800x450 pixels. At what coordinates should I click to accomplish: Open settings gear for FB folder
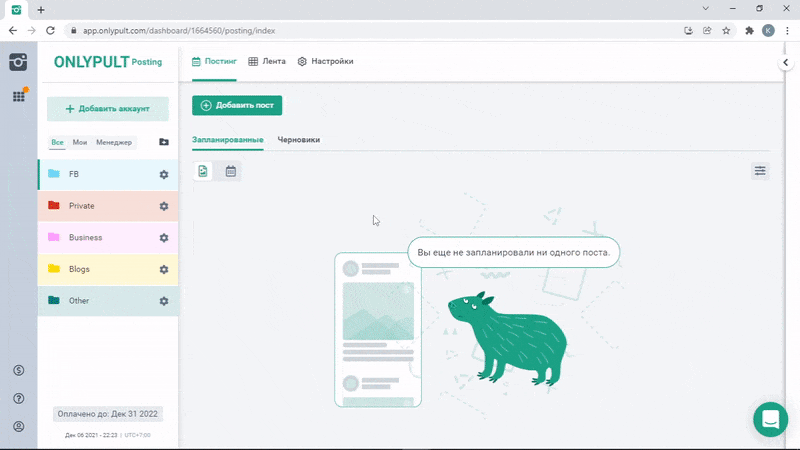pyautogui.click(x=164, y=175)
